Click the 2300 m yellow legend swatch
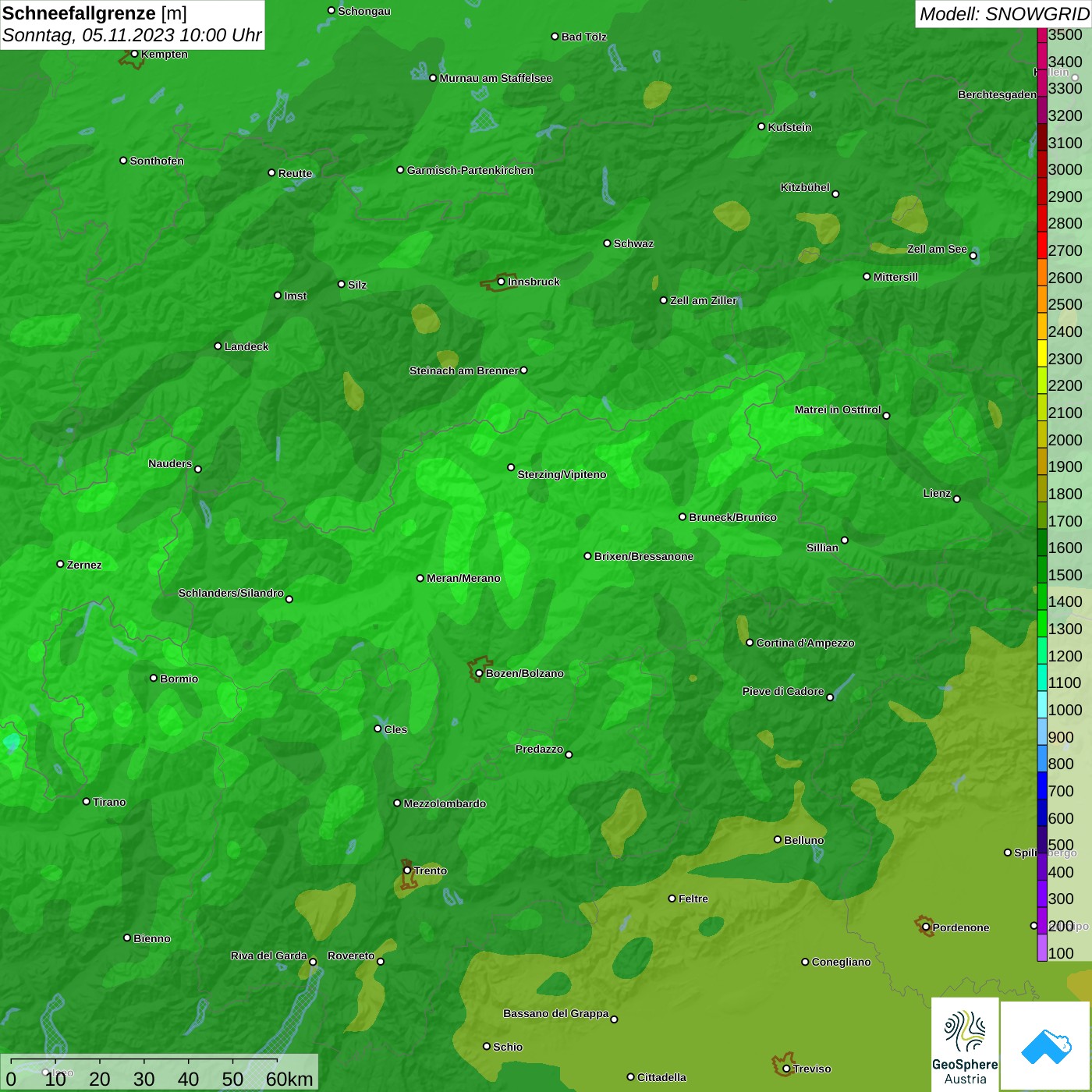Screen dimensions: 1092x1092 point(1042,353)
